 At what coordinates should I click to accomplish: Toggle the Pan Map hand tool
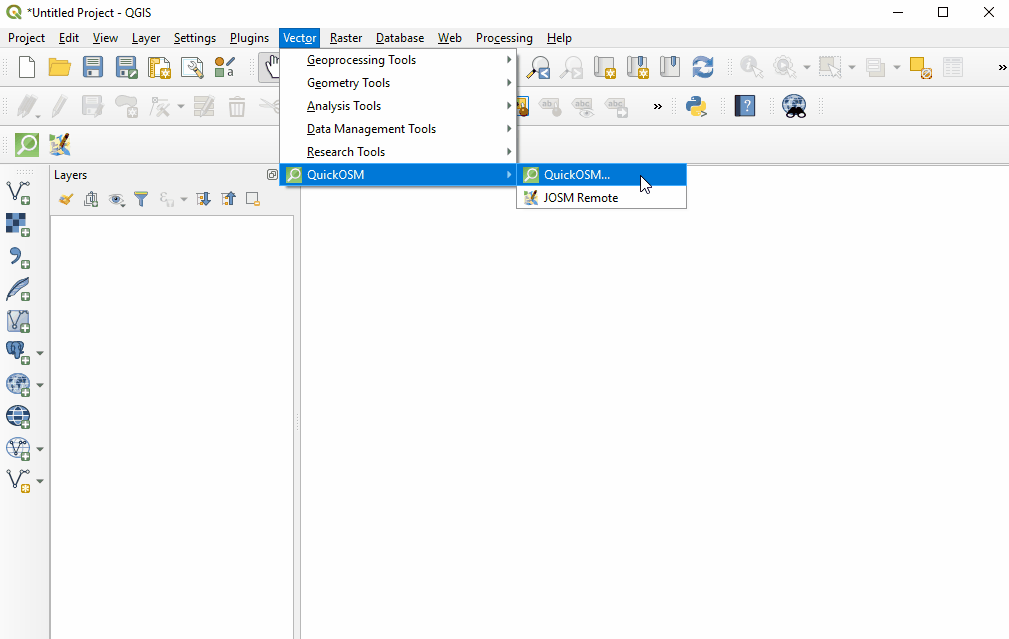click(x=270, y=67)
